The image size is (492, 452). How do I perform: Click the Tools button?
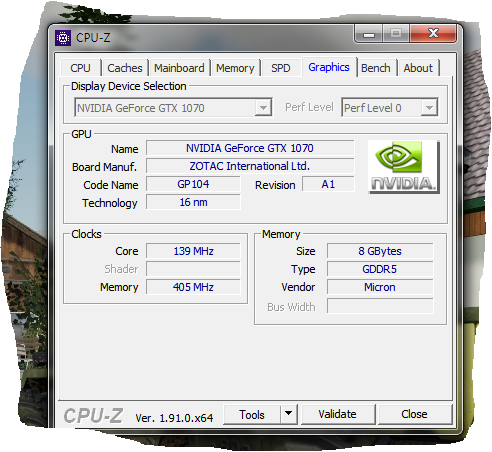click(x=252, y=414)
